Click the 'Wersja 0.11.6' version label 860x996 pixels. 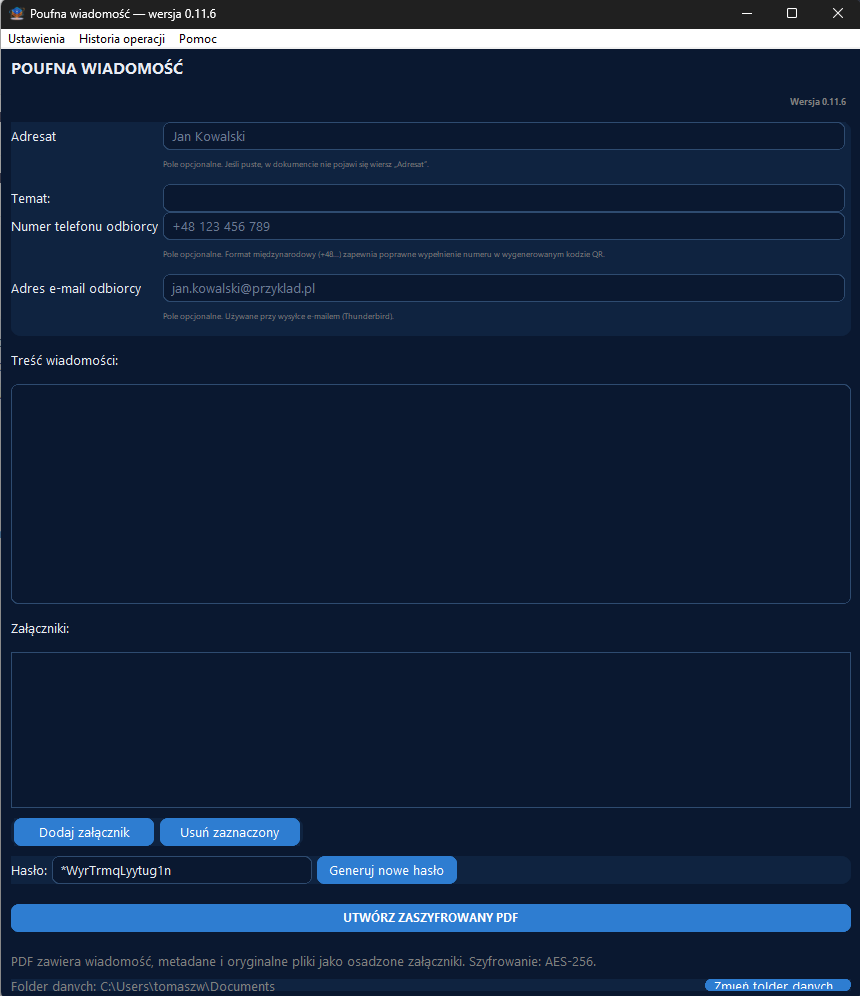(817, 102)
